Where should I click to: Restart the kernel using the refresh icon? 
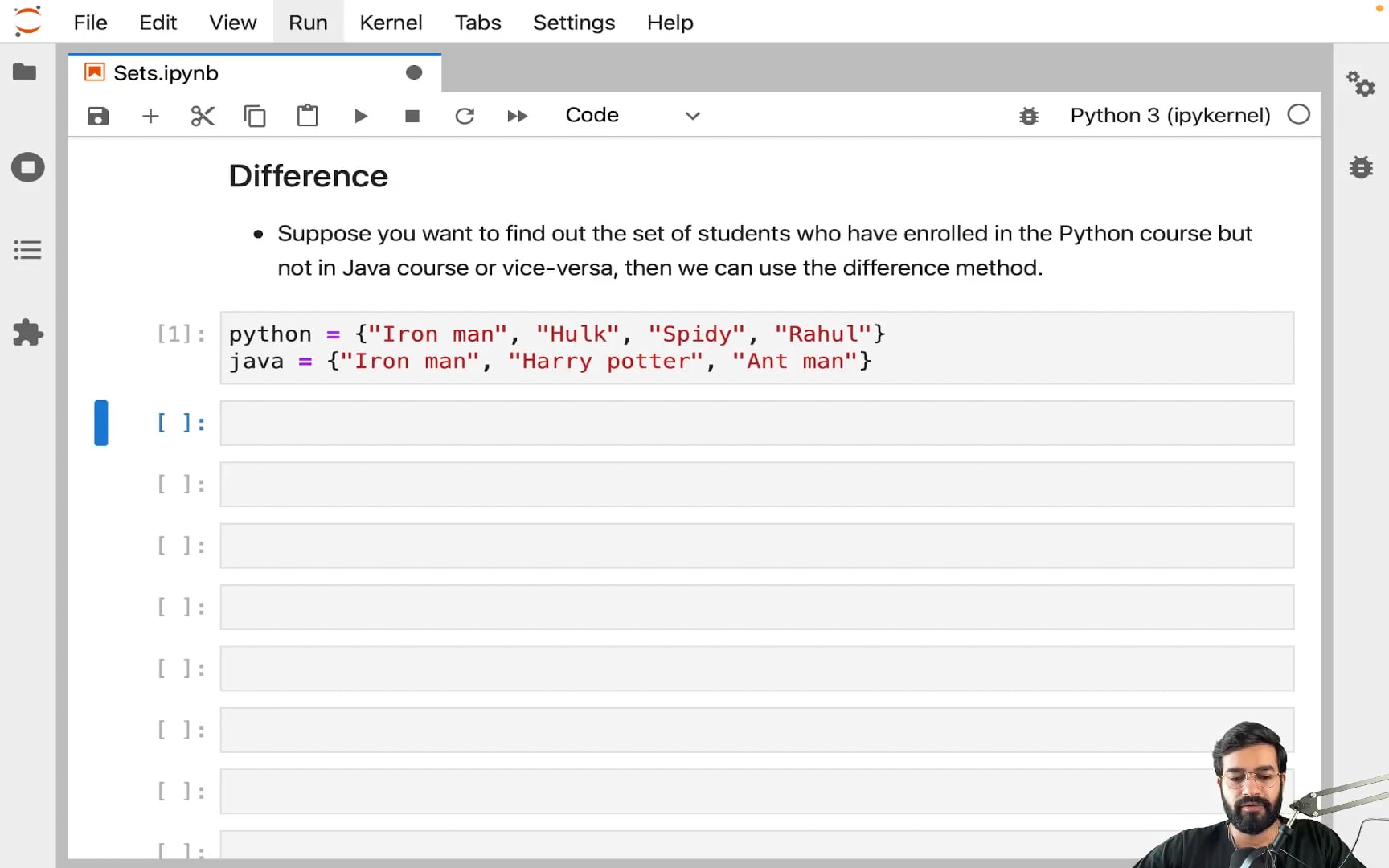tap(465, 117)
